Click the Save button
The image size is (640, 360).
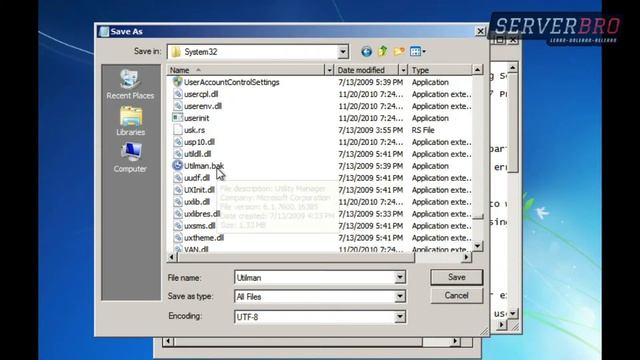(456, 277)
